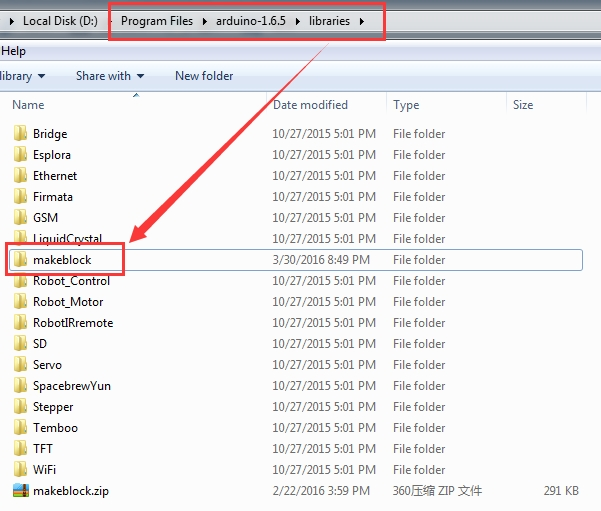Click the TFT folder name
Viewport: 601px width, 511px height.
point(43,449)
